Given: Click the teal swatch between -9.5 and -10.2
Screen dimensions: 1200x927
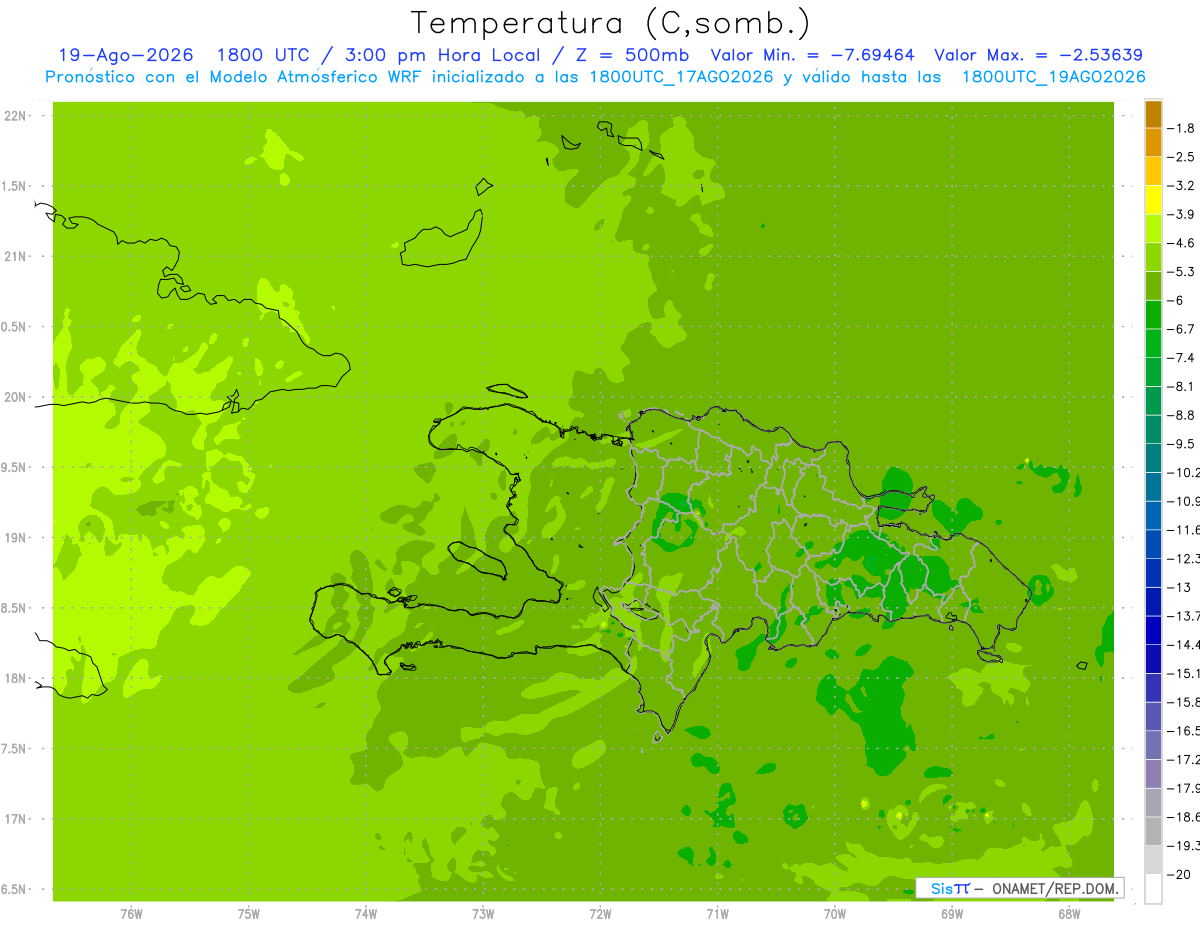Looking at the screenshot, I should point(1153,458).
